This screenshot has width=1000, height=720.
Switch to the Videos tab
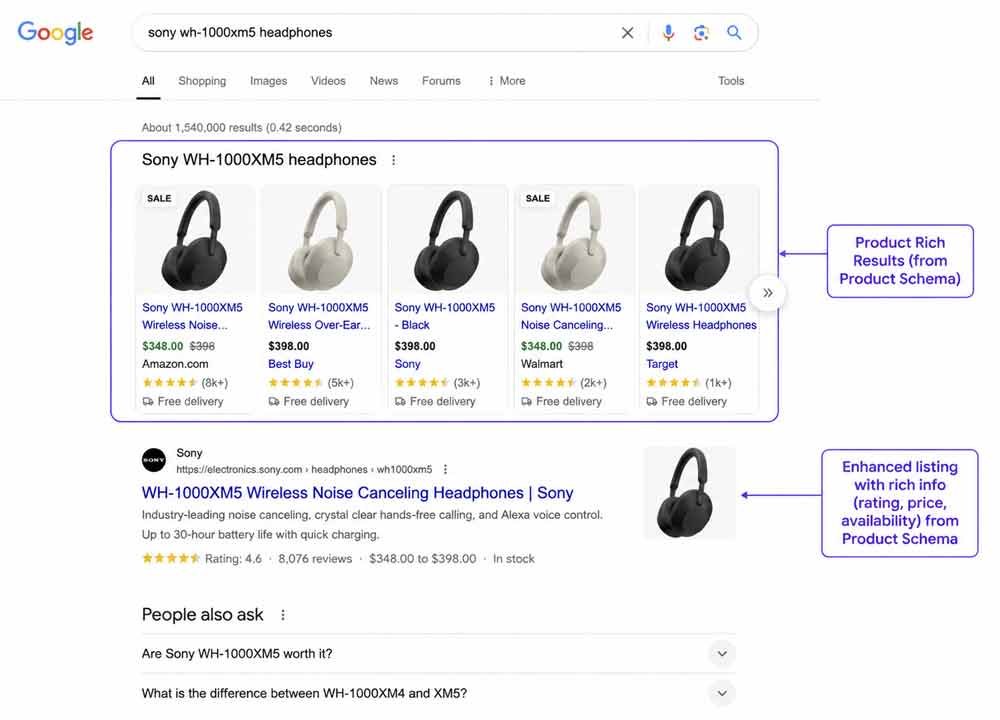click(328, 81)
